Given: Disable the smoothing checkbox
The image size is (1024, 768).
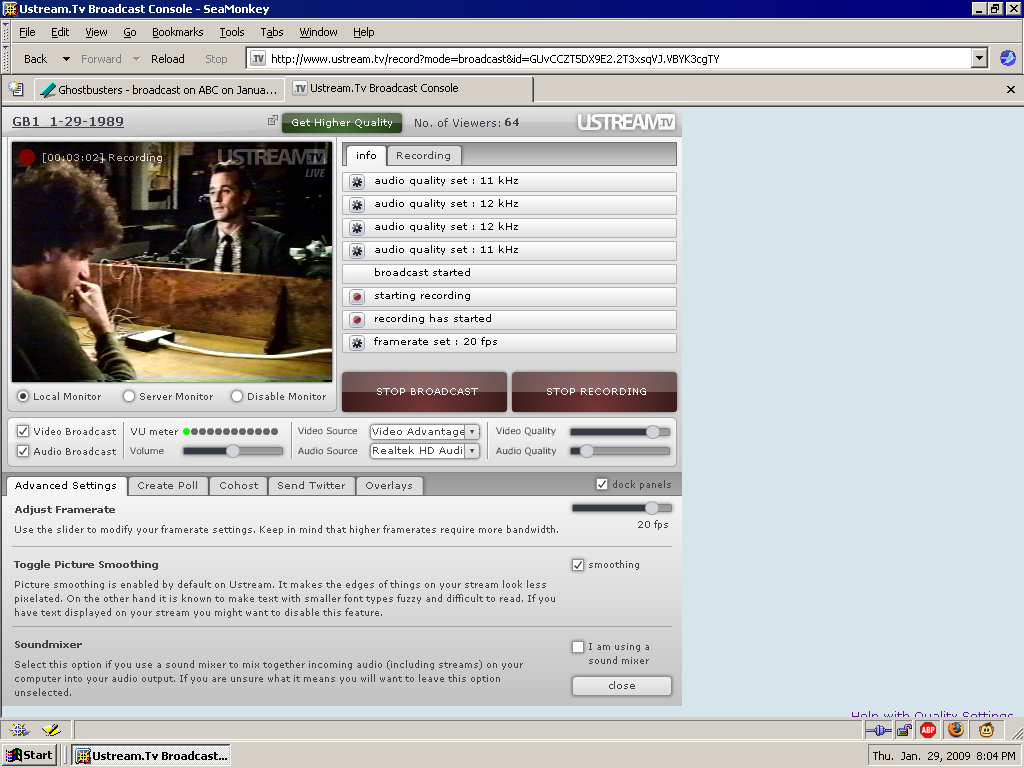Looking at the screenshot, I should coord(578,565).
